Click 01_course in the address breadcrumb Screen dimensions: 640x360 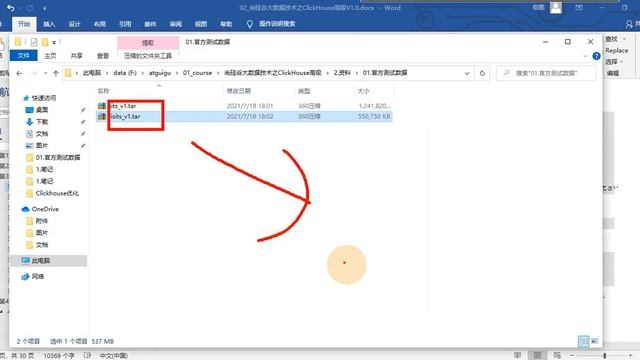[x=197, y=73]
